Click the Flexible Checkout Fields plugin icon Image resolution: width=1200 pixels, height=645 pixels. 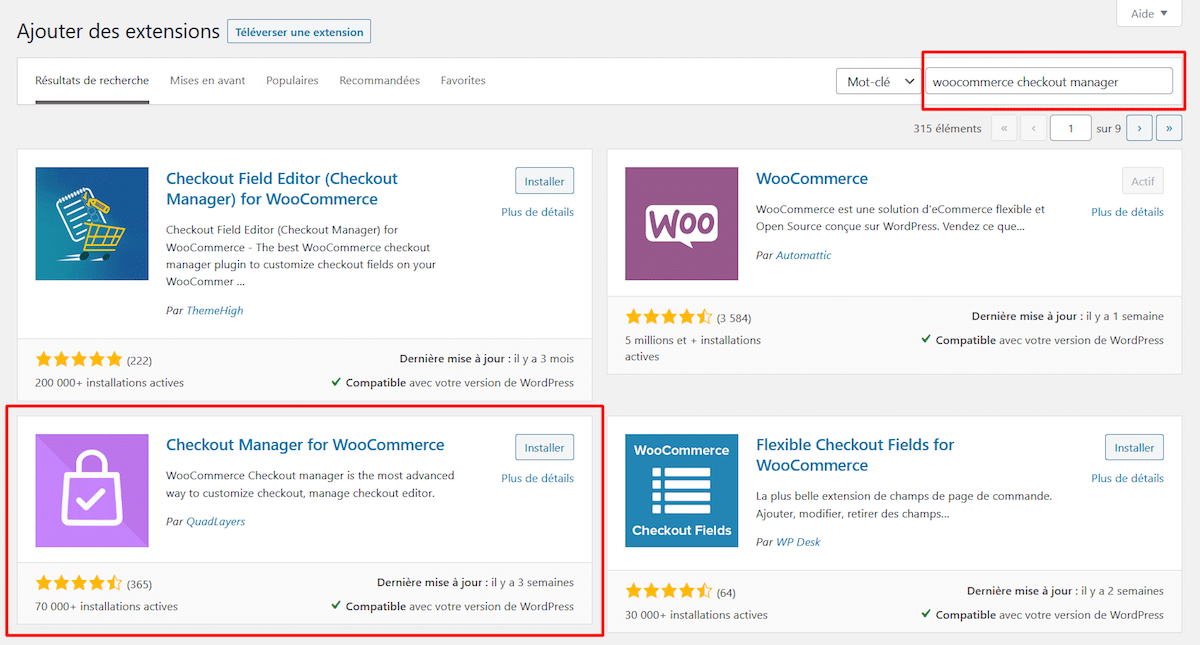coord(681,491)
